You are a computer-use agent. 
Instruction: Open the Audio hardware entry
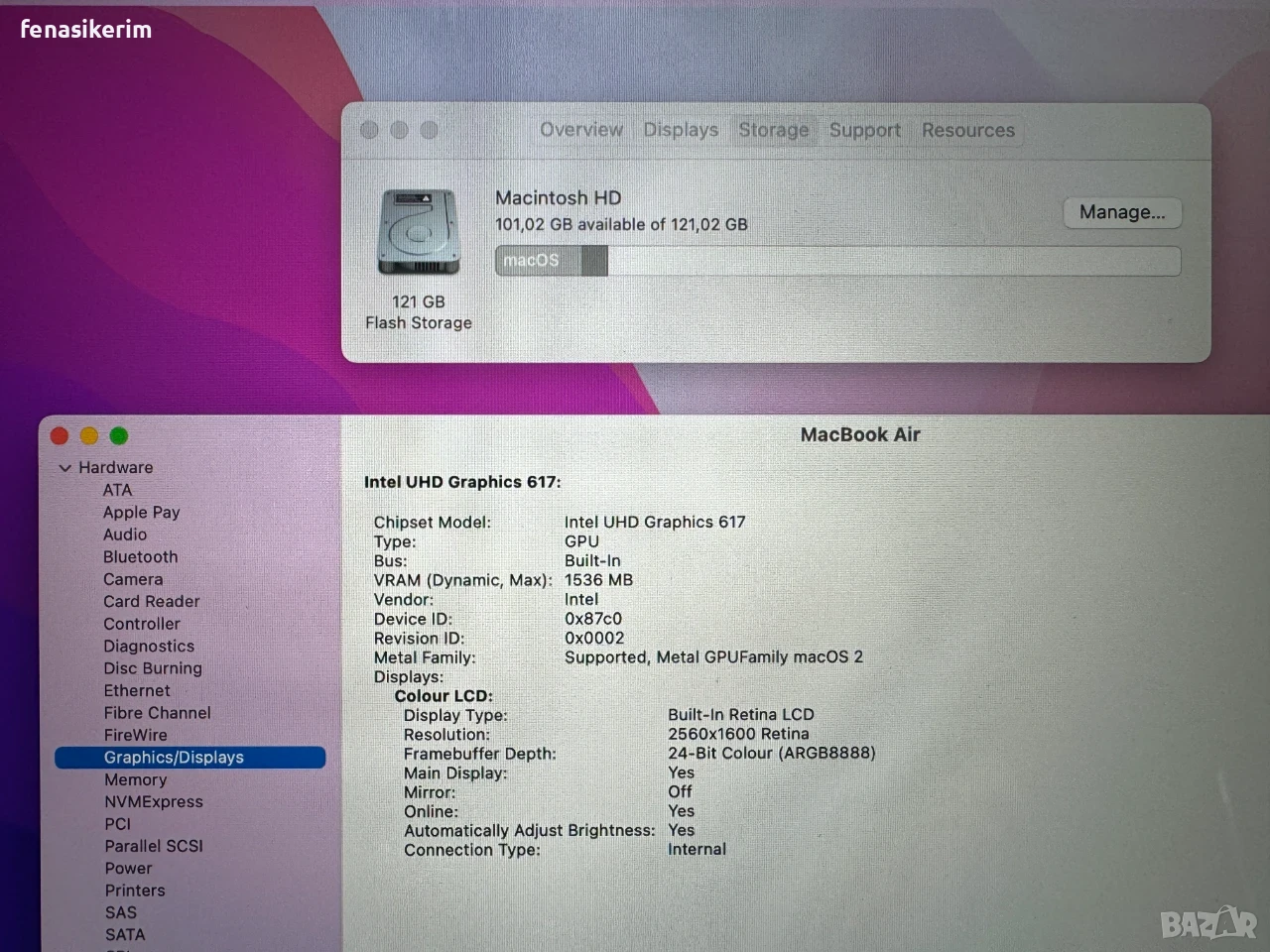click(125, 535)
